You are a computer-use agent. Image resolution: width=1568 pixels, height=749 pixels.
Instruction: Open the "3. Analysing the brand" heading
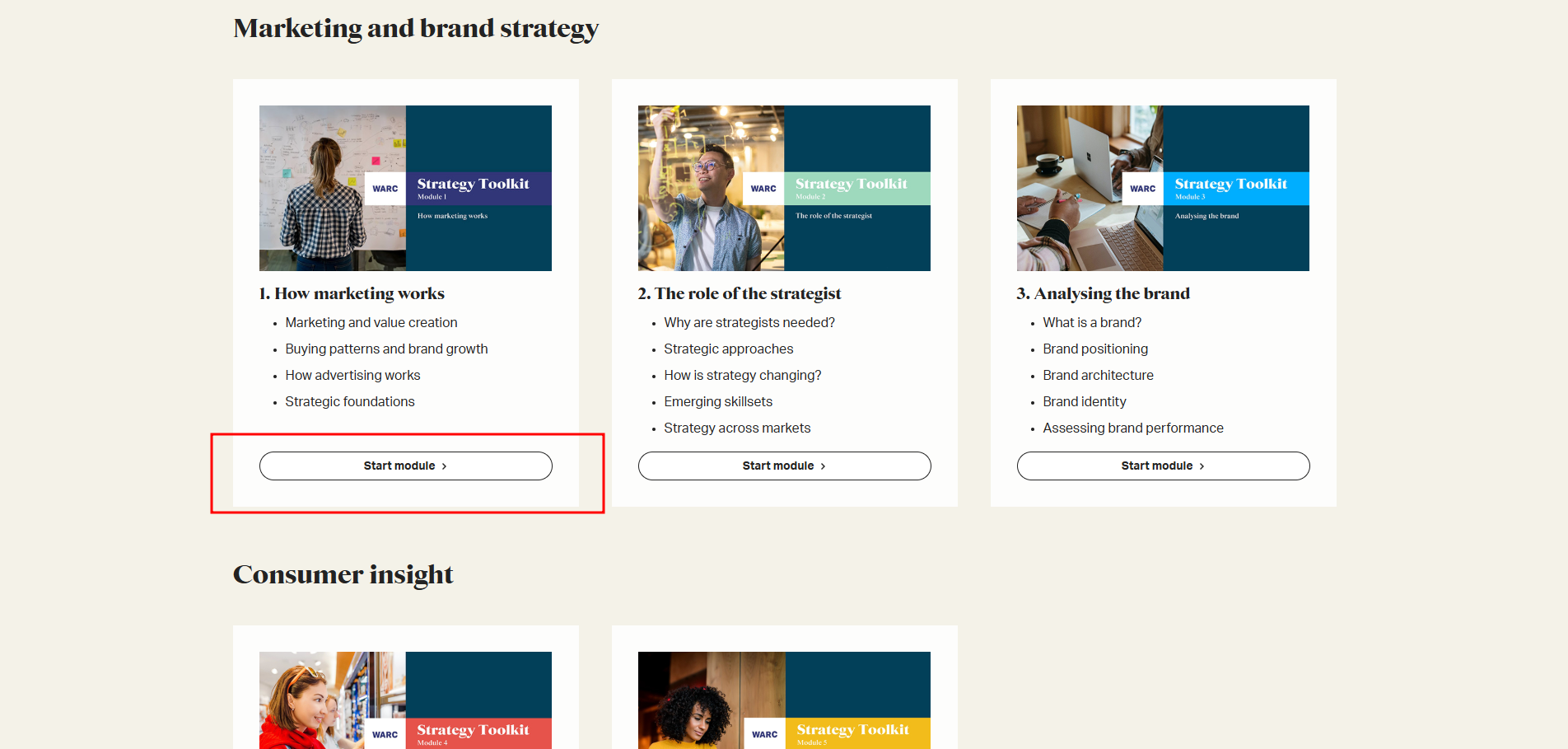click(1103, 293)
